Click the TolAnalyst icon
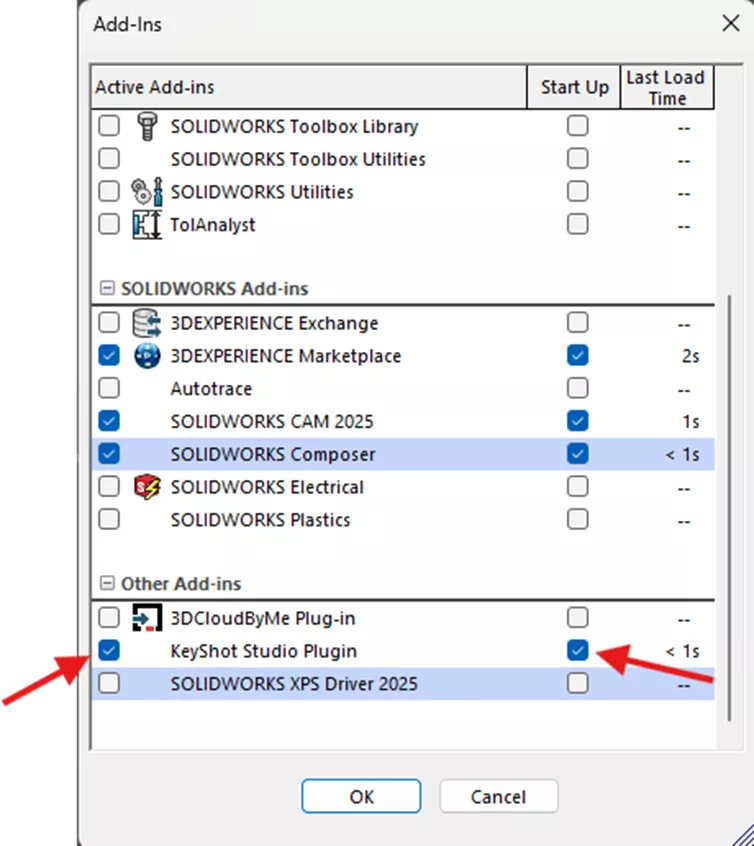 click(x=147, y=224)
